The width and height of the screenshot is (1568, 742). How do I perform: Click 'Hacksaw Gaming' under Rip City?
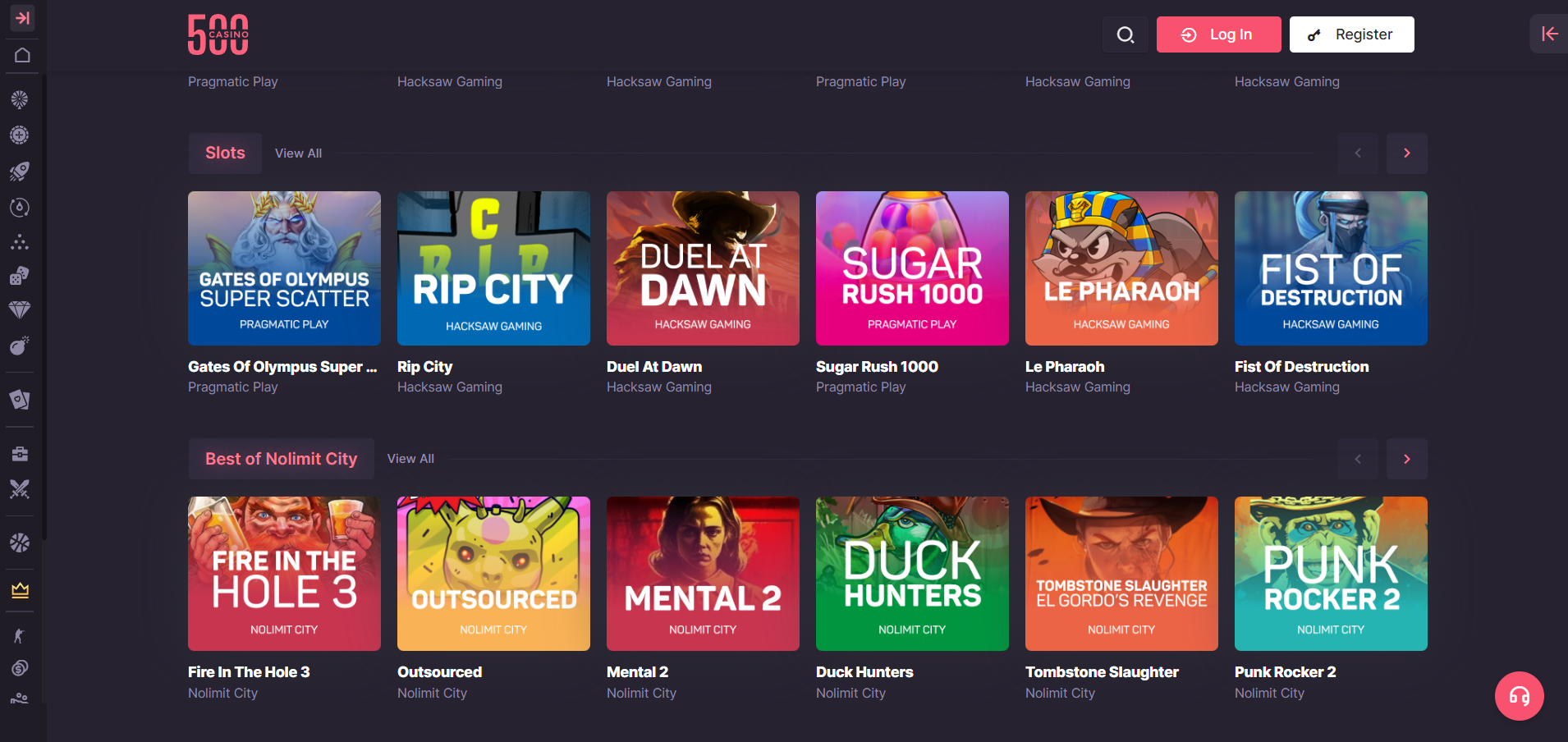(449, 387)
